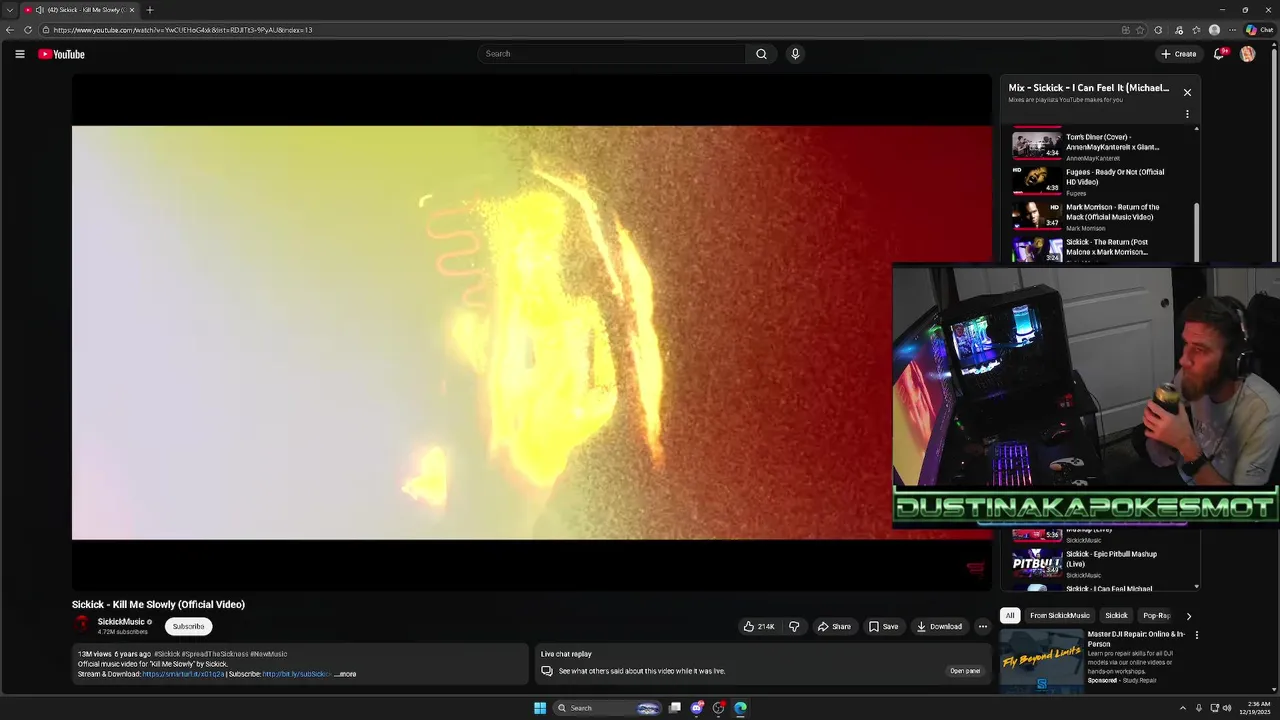The height and width of the screenshot is (720, 1280).
Task: Click the video player to pause
Action: click(531, 332)
